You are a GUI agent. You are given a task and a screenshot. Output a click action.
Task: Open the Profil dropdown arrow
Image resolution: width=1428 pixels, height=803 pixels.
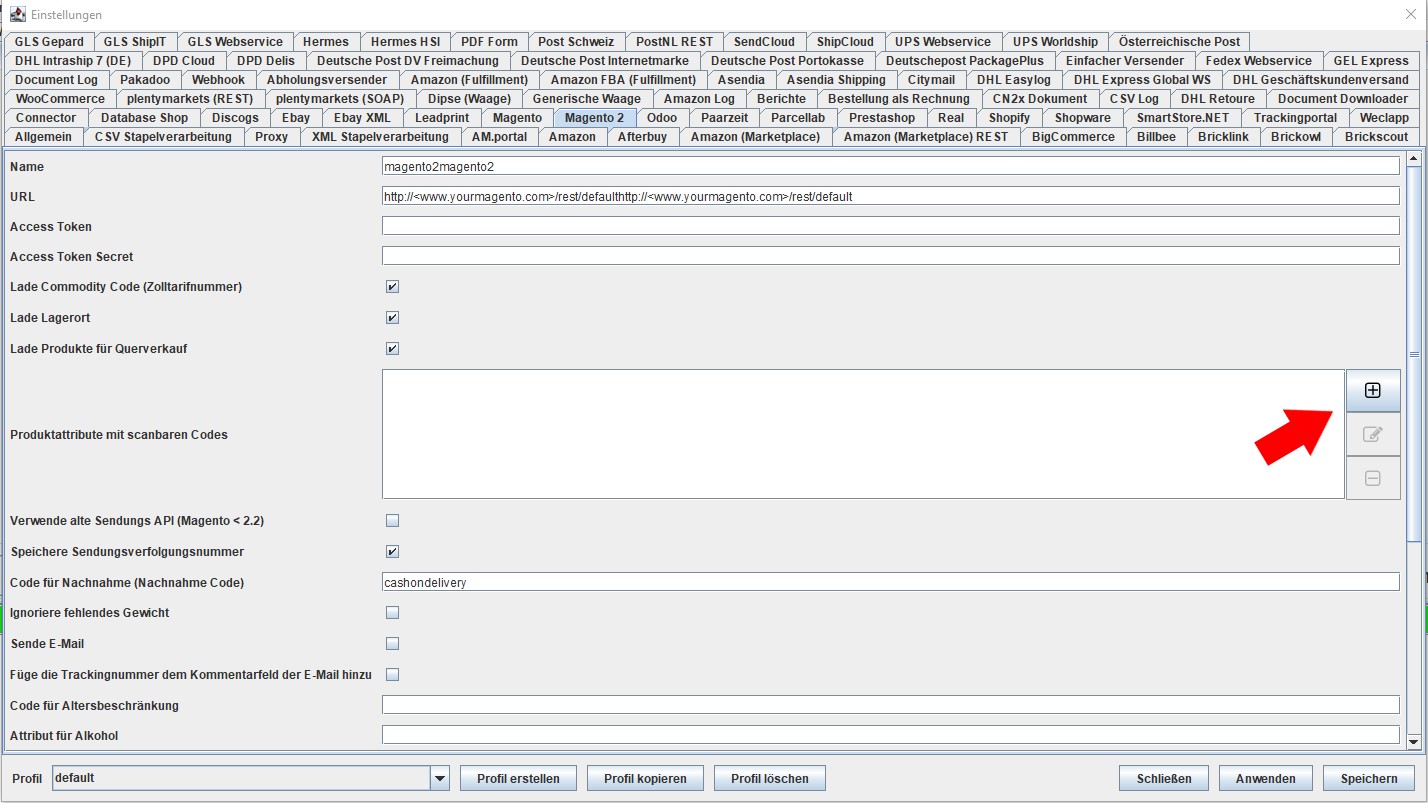click(439, 778)
